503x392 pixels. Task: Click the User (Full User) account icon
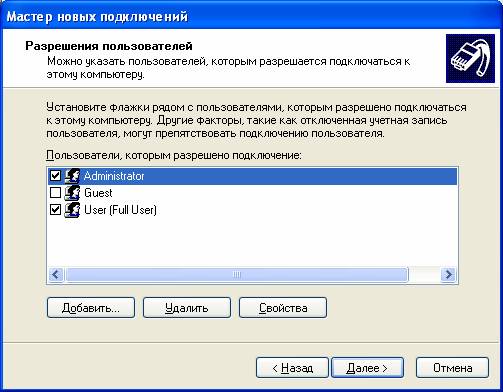[x=72, y=210]
